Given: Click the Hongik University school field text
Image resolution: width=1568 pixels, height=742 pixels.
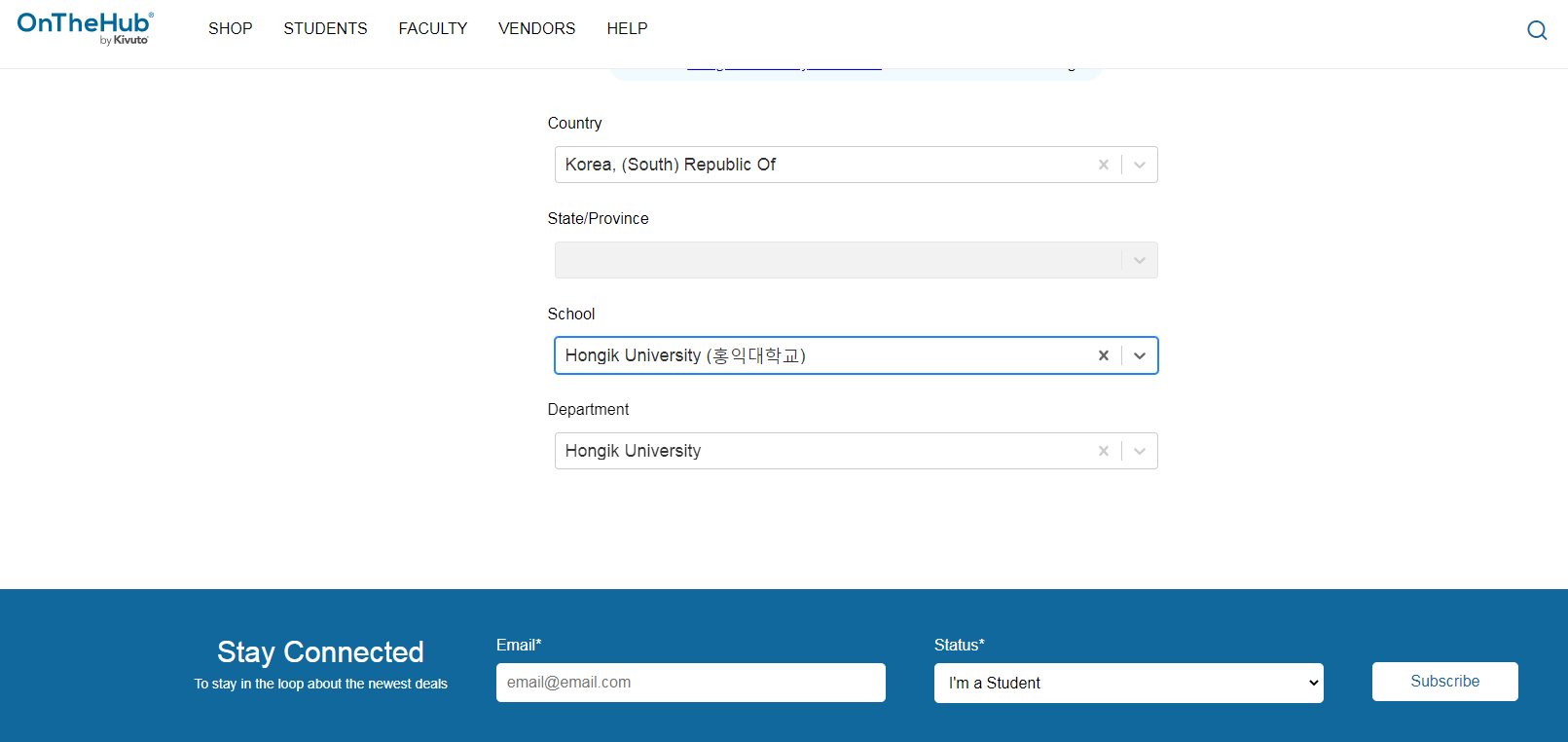Looking at the screenshot, I should 685,355.
